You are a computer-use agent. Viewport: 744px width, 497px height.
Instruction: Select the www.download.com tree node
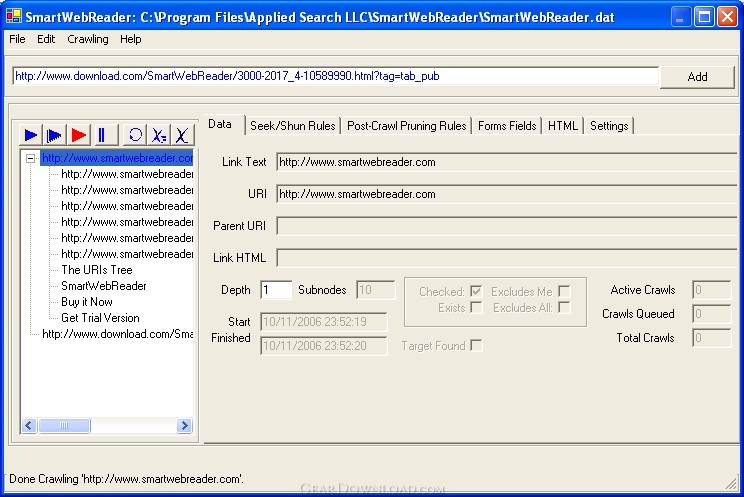point(117,334)
